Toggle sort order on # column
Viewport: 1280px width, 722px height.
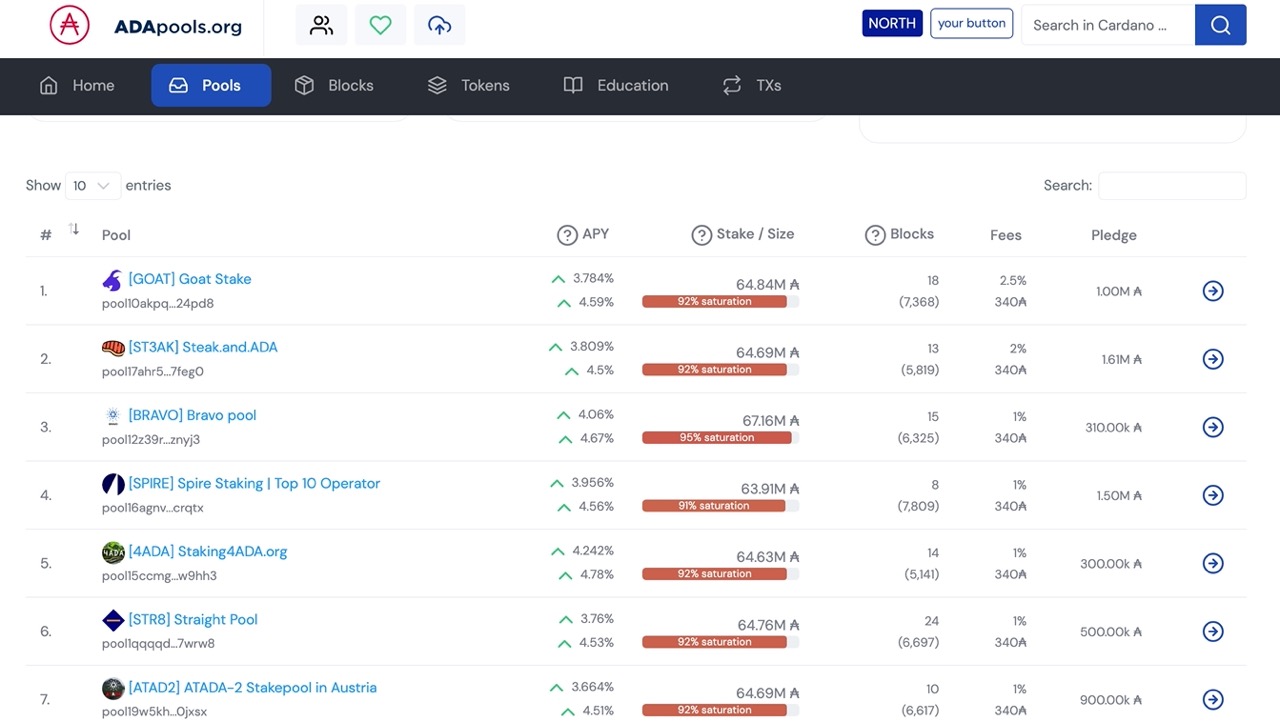73,230
